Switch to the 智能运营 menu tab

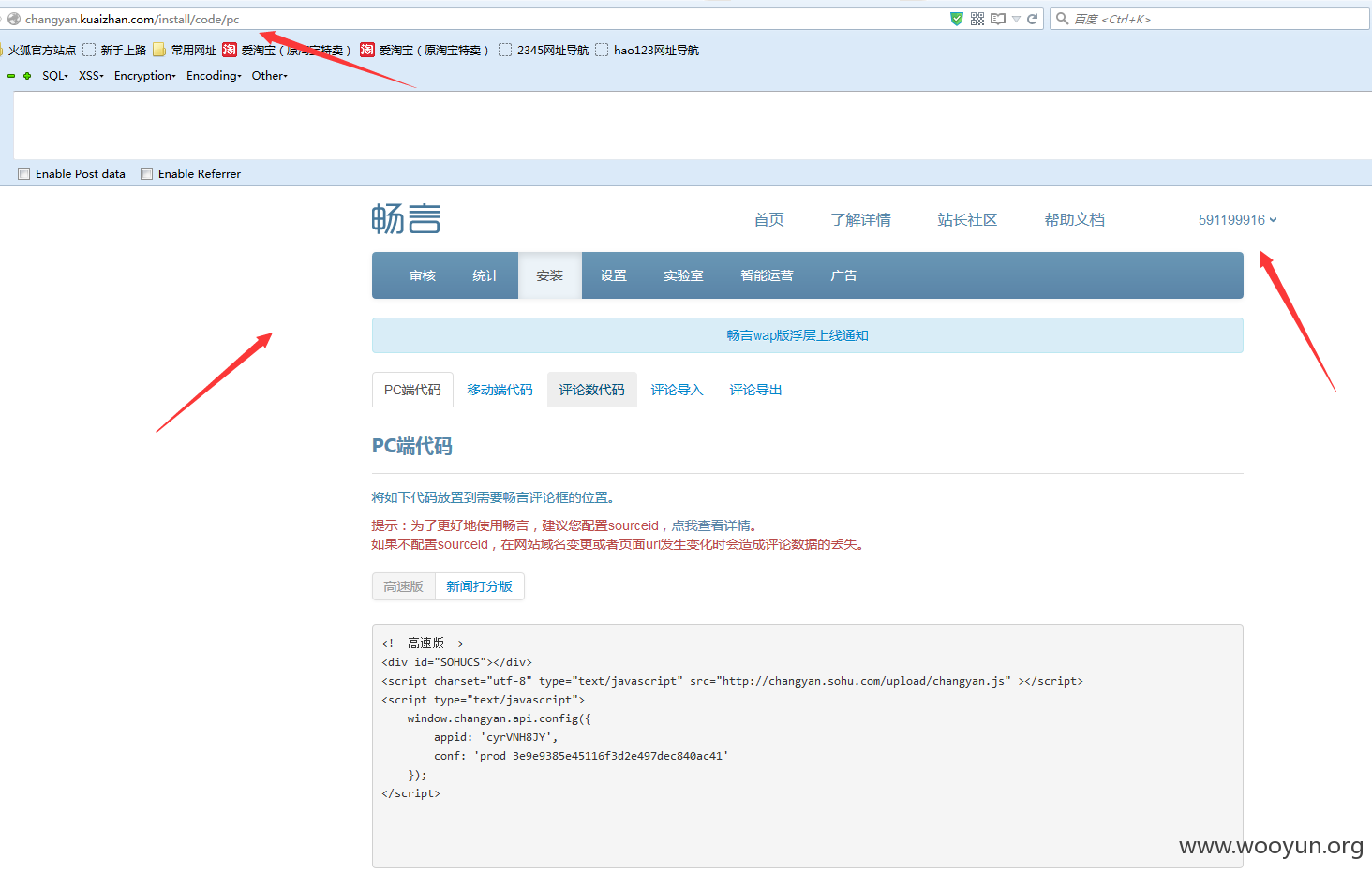(767, 275)
